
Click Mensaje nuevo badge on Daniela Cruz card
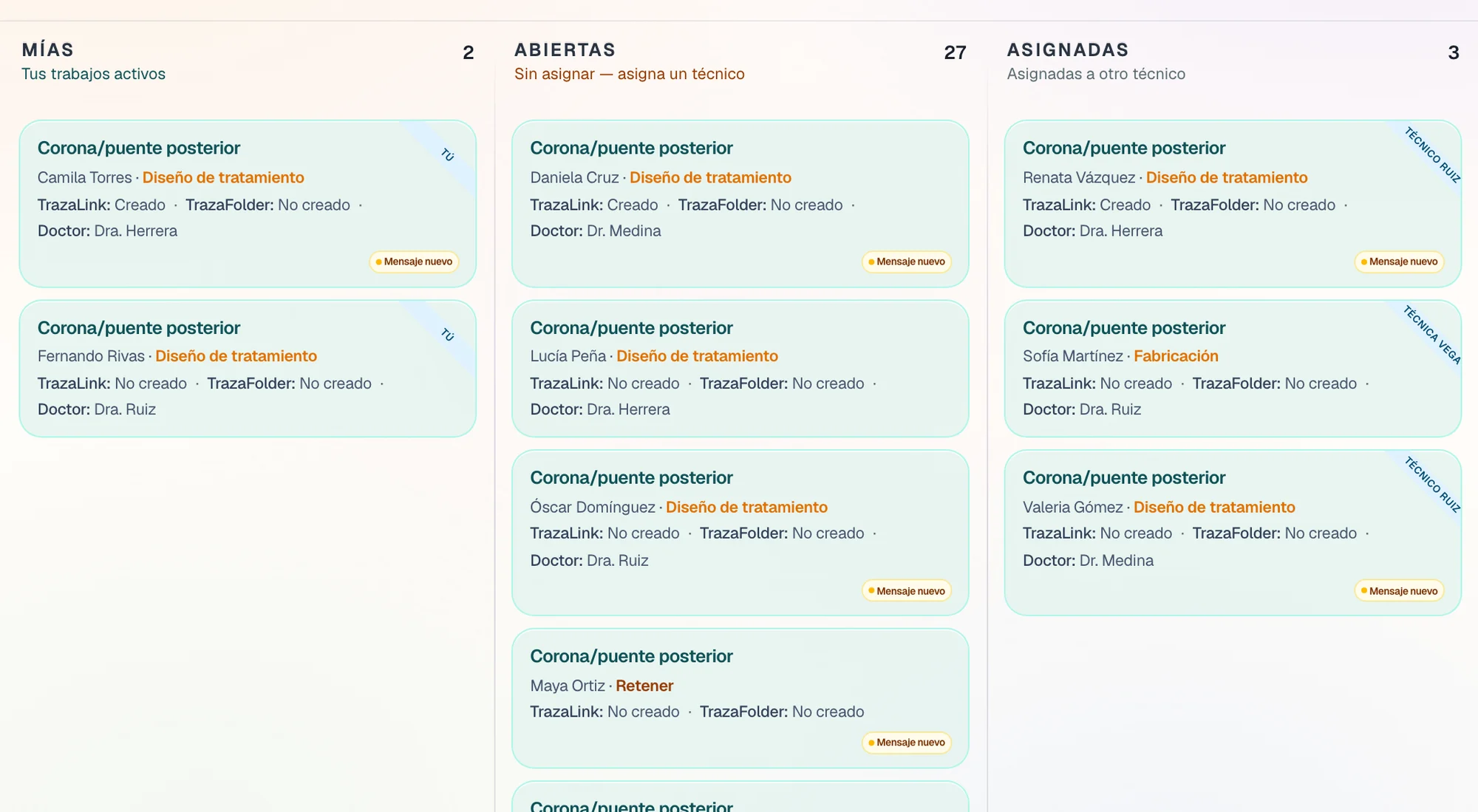(x=907, y=262)
